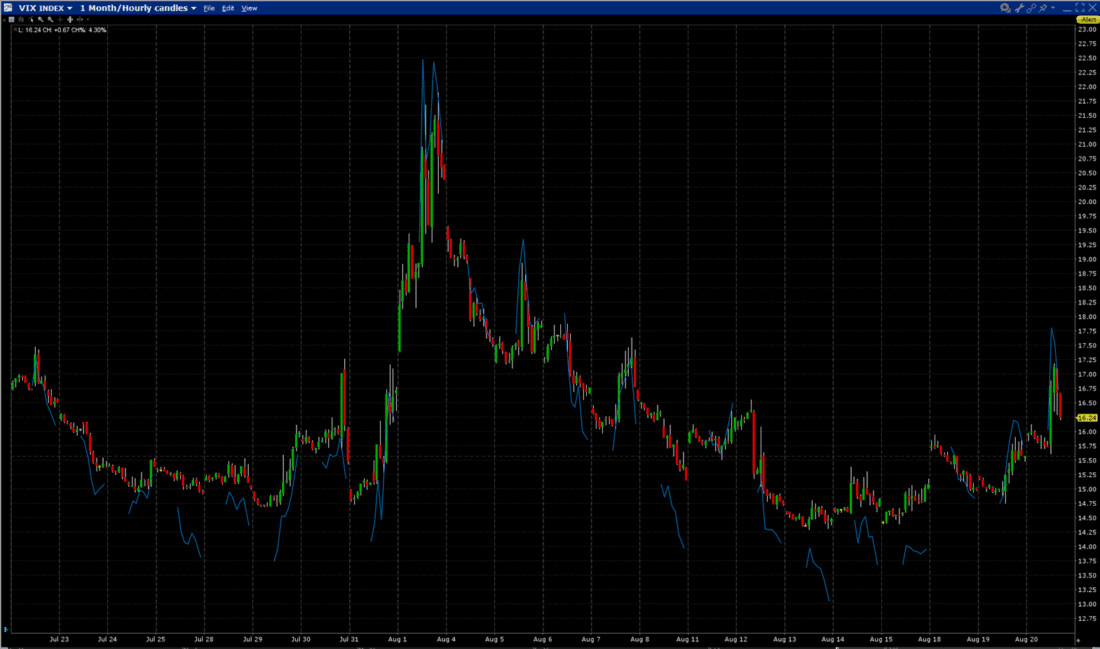Screen dimensions: 1100x649
Task: Click the yellow 16.24 current price label
Action: (1086, 417)
